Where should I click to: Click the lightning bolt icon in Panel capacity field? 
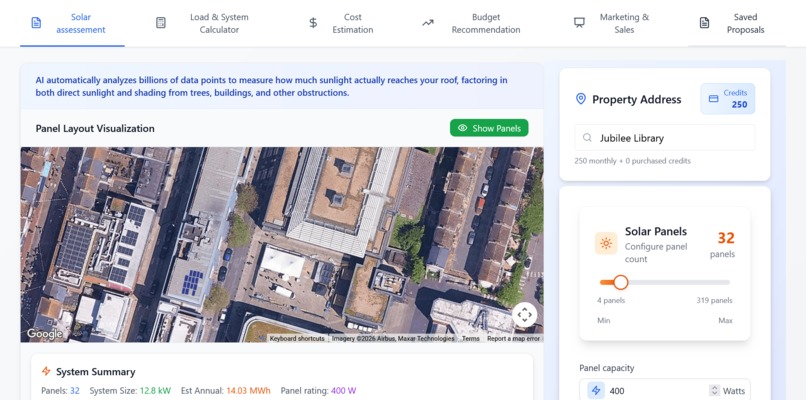pyautogui.click(x=596, y=391)
